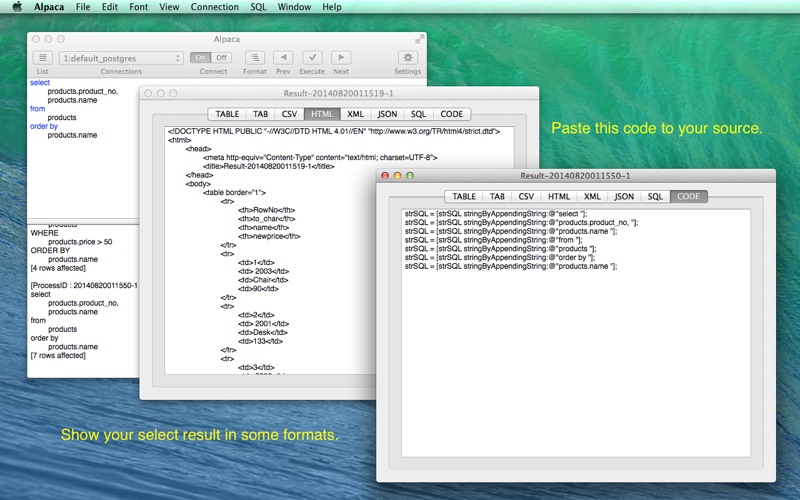This screenshot has height=500, width=800.
Task: Select XML tab in HTML result window
Action: pyautogui.click(x=355, y=114)
